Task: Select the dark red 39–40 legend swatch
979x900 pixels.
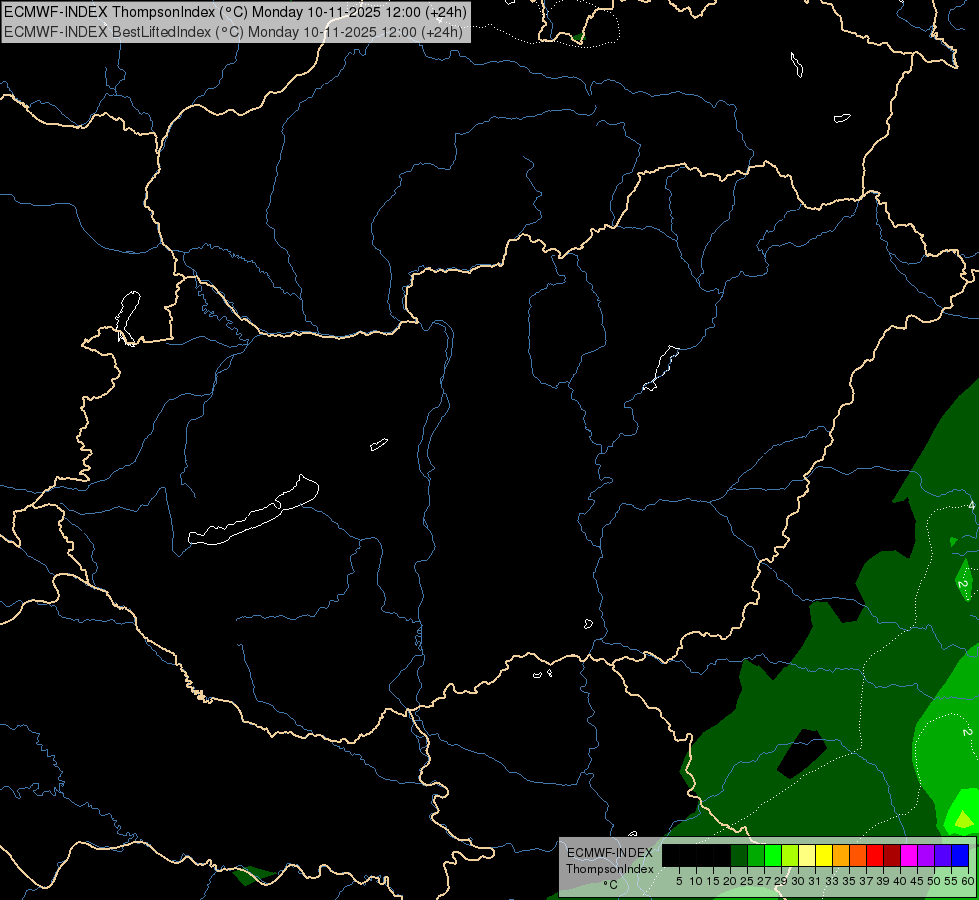Action: click(x=892, y=855)
